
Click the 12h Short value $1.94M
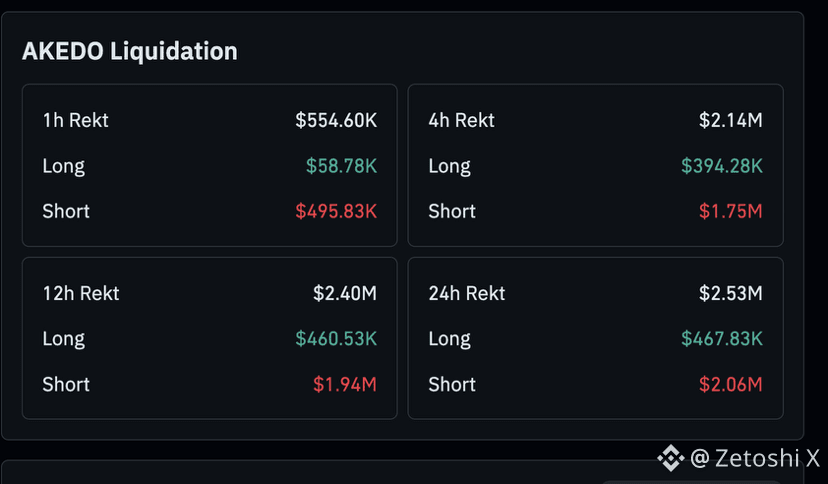345,384
